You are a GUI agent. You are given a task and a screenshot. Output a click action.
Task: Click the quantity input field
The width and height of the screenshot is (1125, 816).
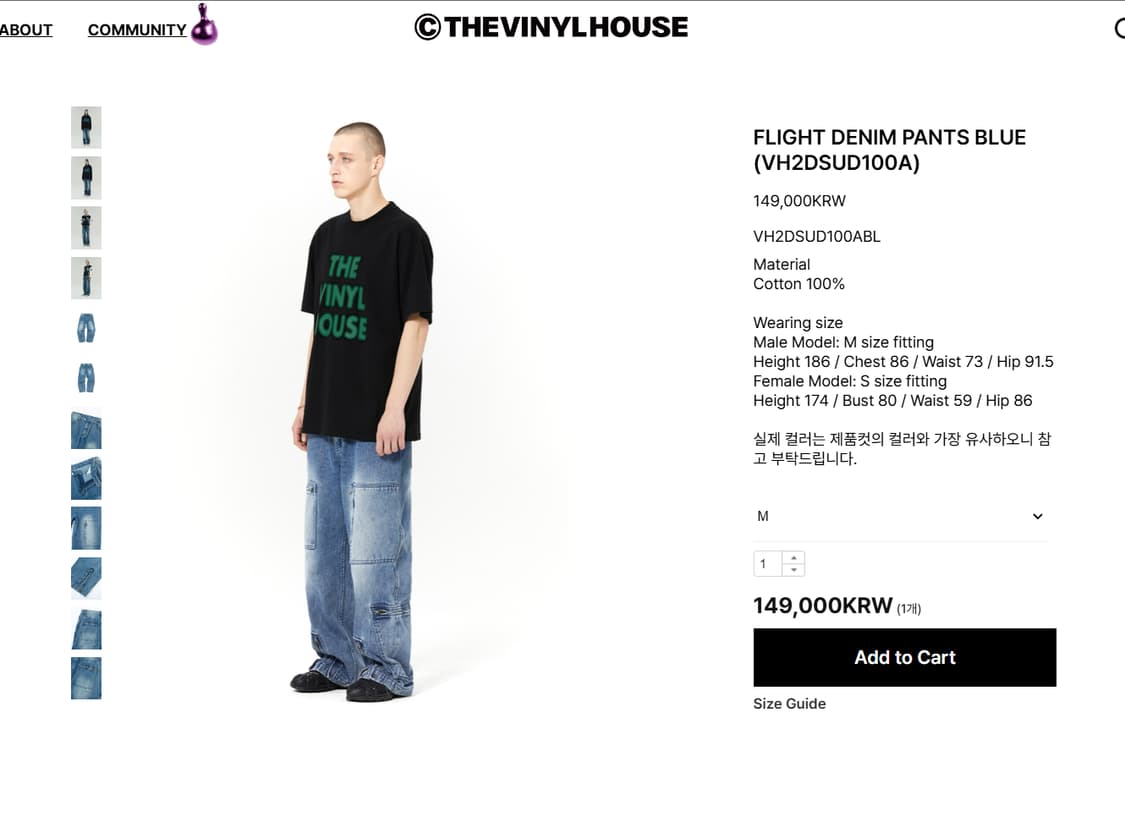coord(768,564)
